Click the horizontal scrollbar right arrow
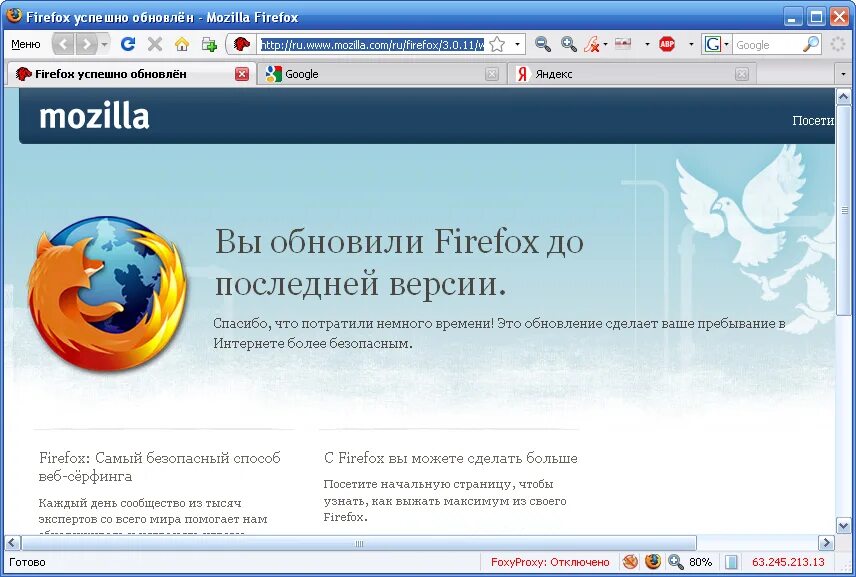The width and height of the screenshot is (856, 577). click(826, 543)
